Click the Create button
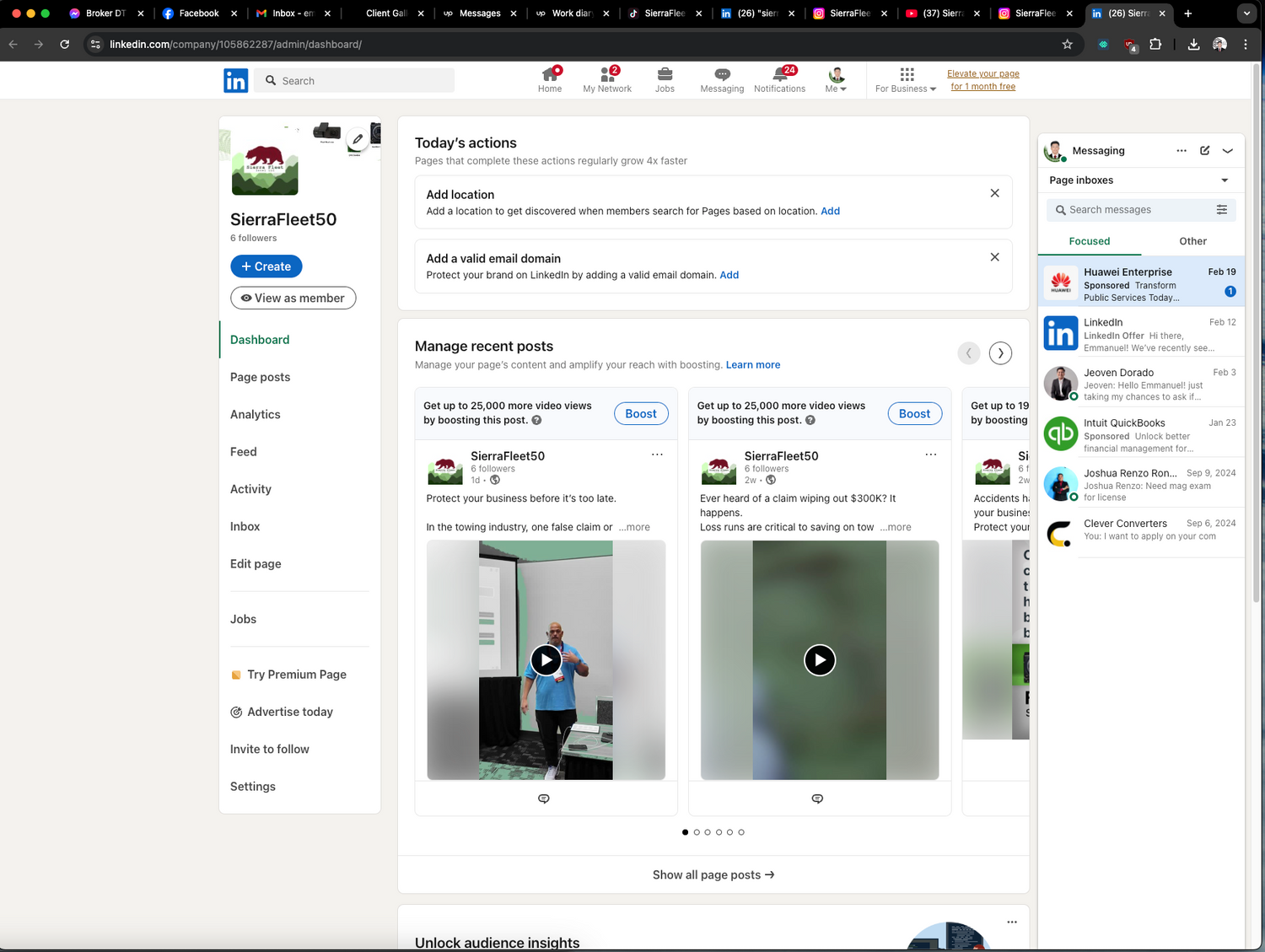 click(266, 266)
